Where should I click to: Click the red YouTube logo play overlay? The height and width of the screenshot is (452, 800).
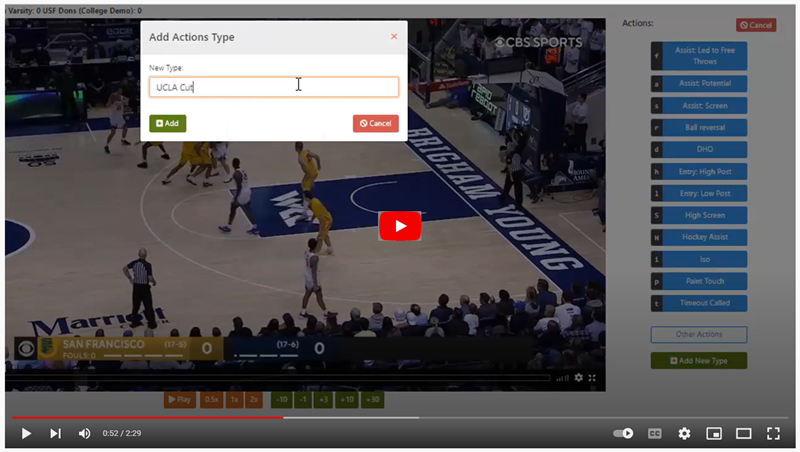(x=400, y=226)
